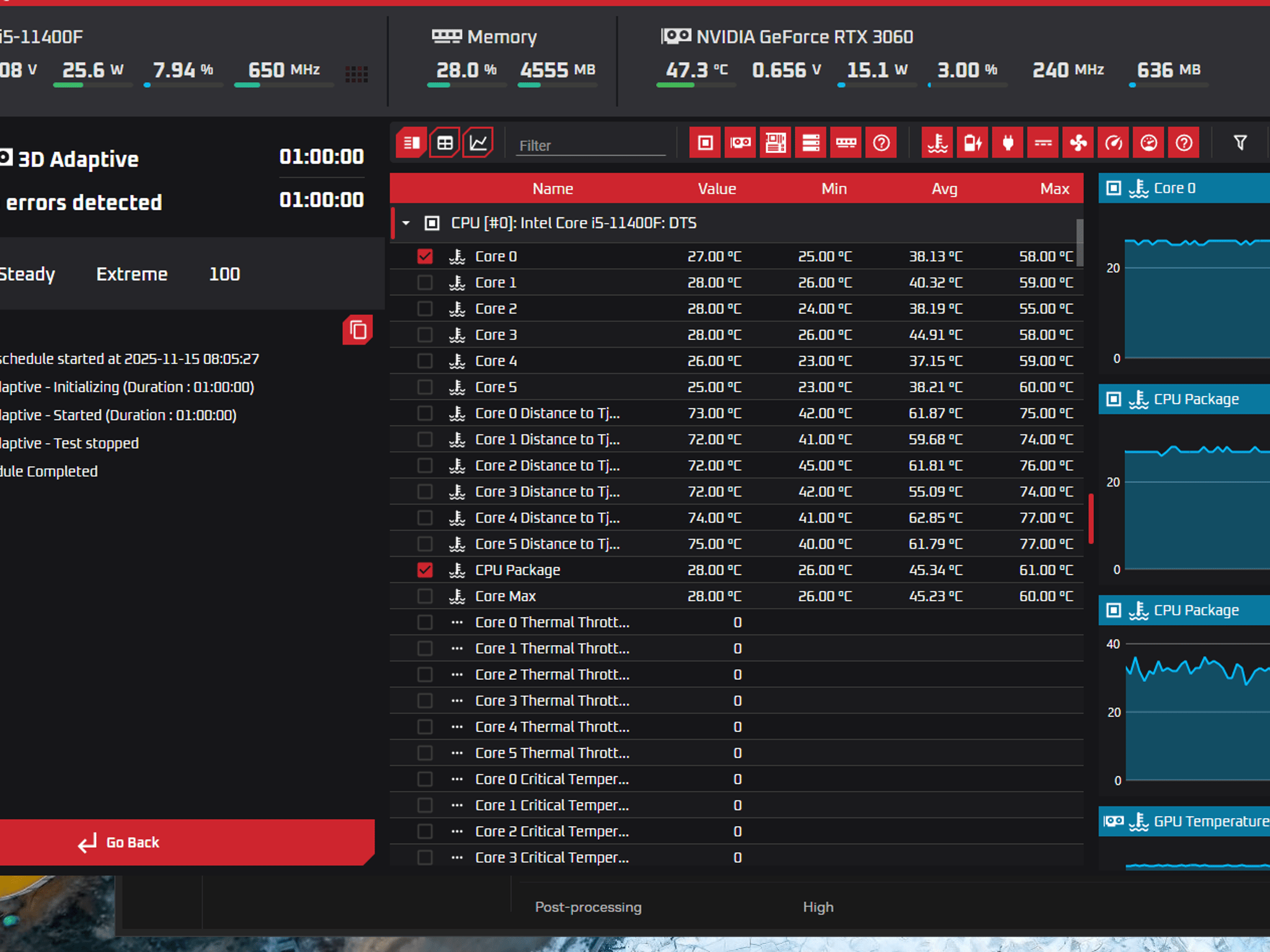The image size is (1270, 952).
Task: Uncheck the Core 0 checkbox
Action: coord(425,256)
